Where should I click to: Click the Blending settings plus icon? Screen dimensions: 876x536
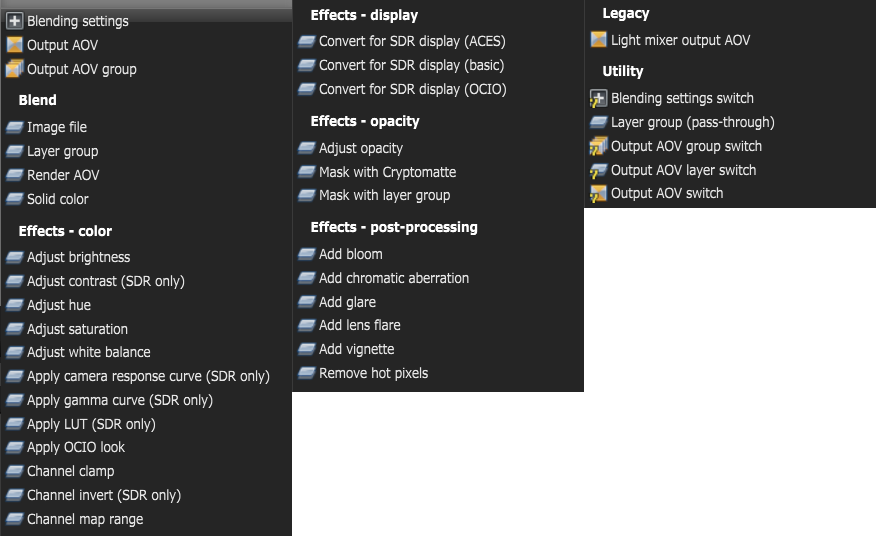click(x=14, y=21)
